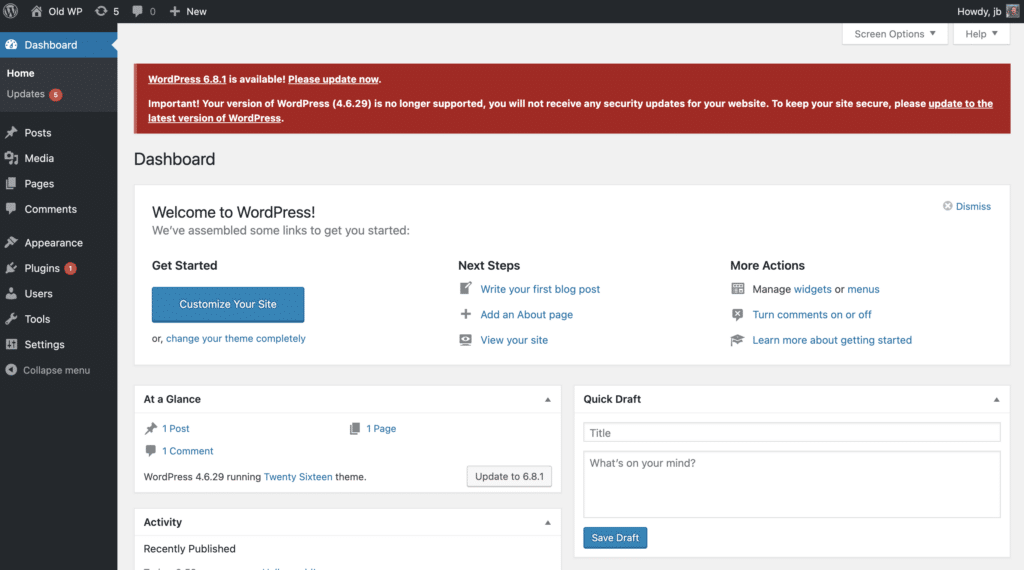Focus the What's on your mind text area

[x=792, y=484]
